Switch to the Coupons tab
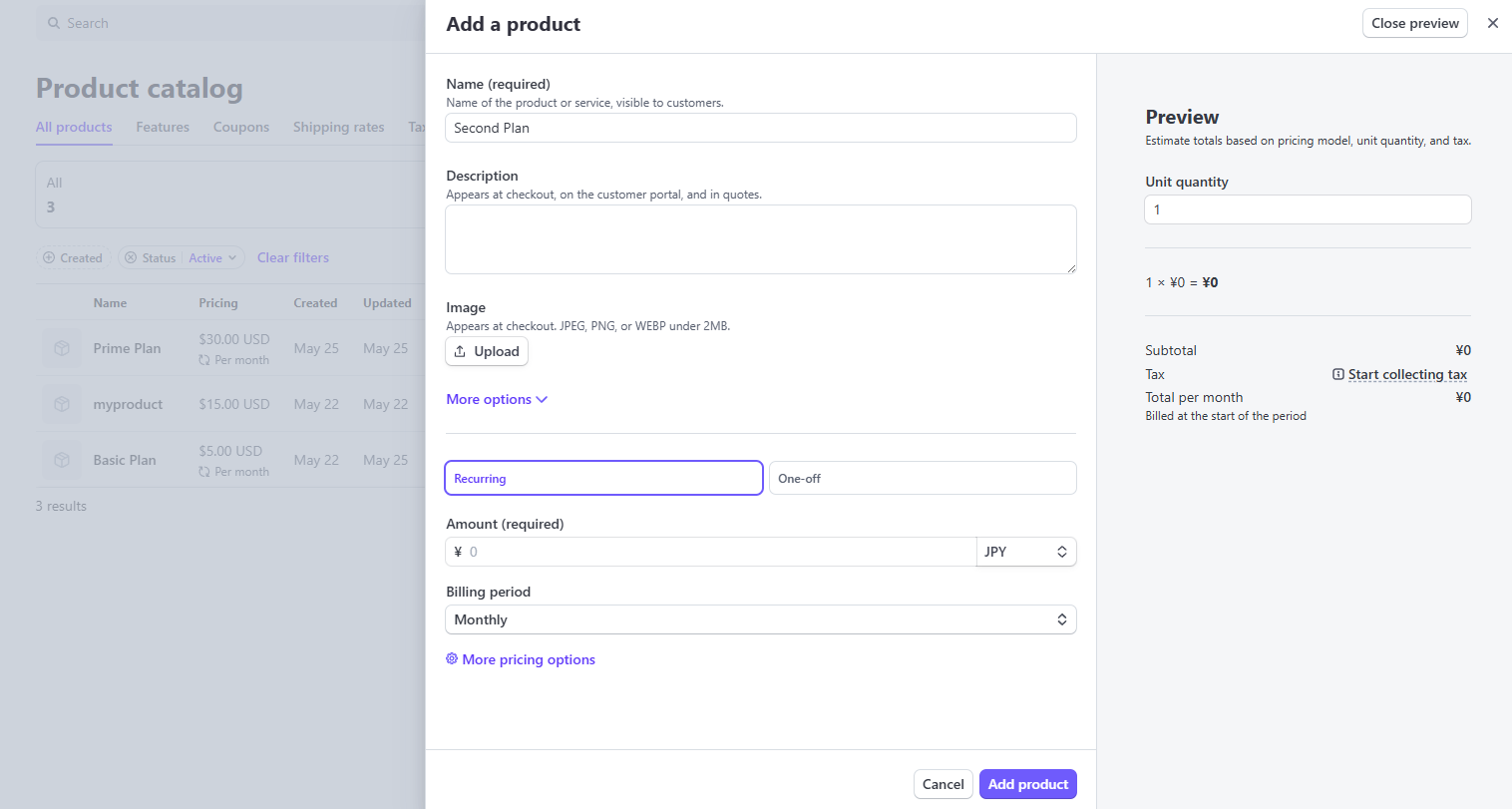The height and width of the screenshot is (809, 1512). click(241, 127)
